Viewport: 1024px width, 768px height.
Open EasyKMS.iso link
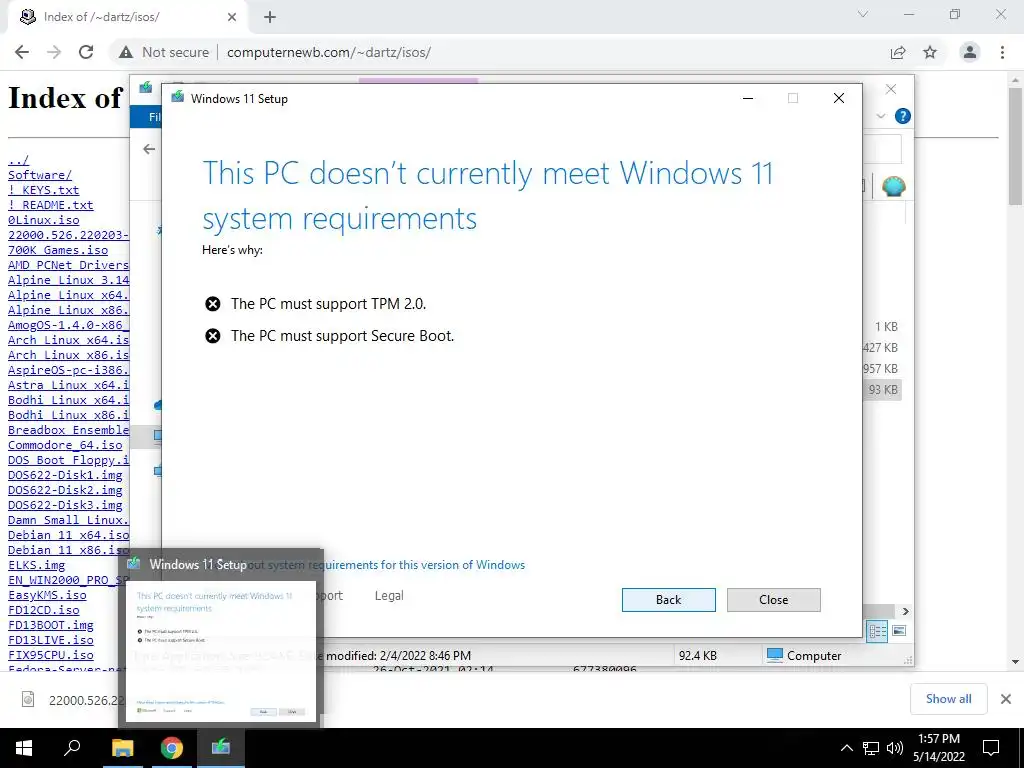coord(47,595)
